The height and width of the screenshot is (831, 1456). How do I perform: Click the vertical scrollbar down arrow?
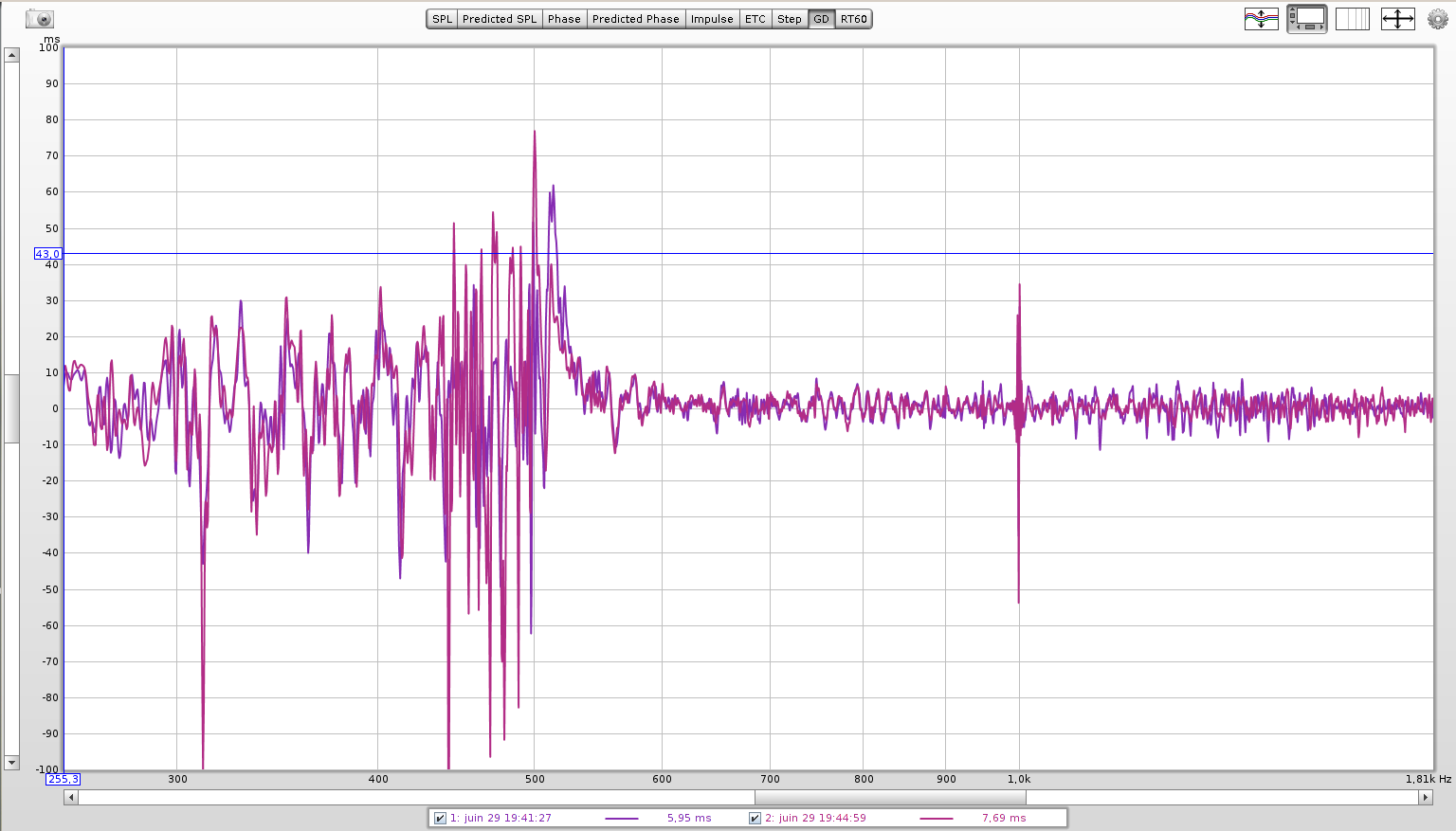[x=11, y=763]
